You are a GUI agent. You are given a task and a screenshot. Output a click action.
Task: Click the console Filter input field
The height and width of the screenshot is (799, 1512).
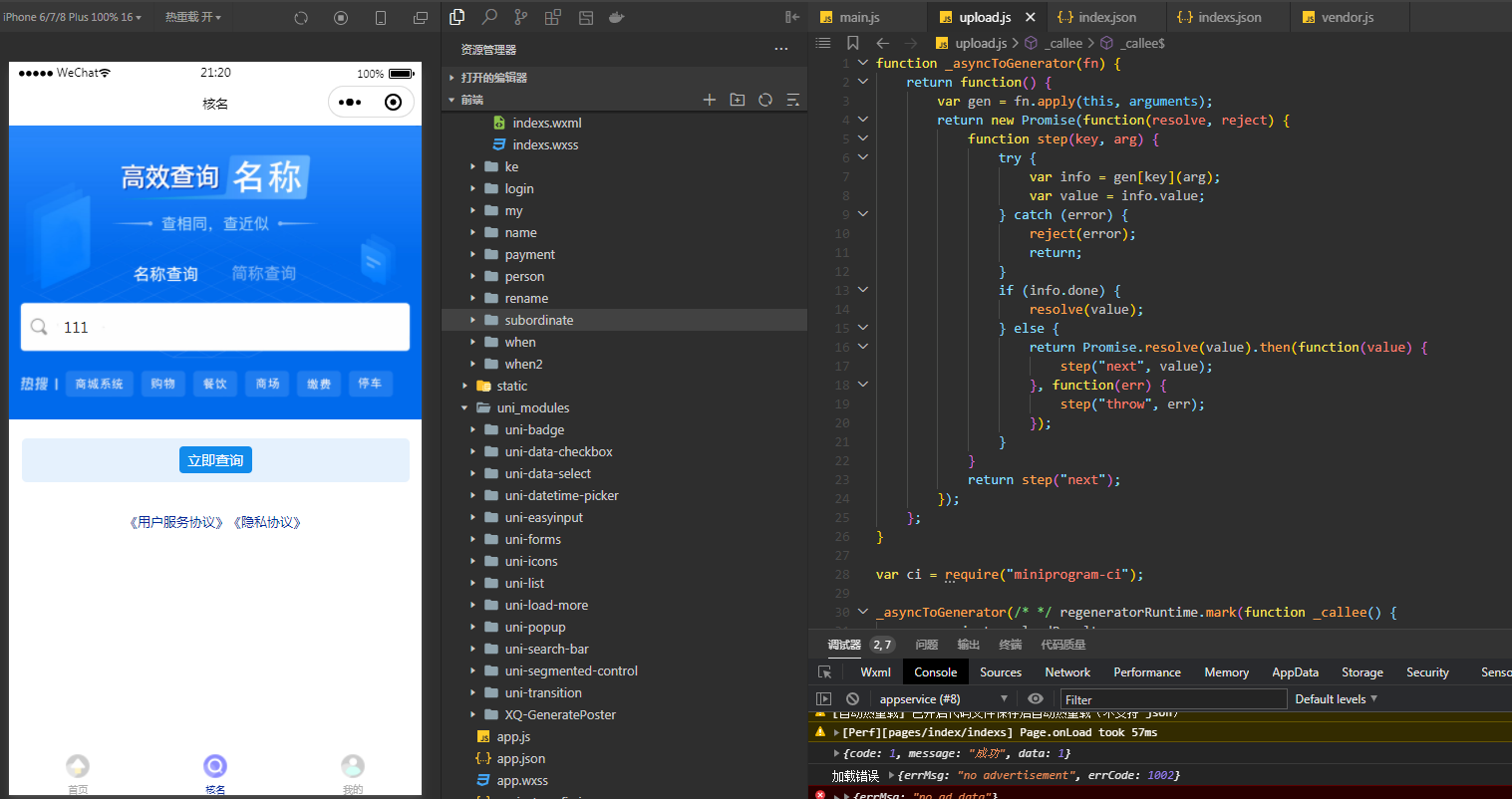coord(1173,699)
